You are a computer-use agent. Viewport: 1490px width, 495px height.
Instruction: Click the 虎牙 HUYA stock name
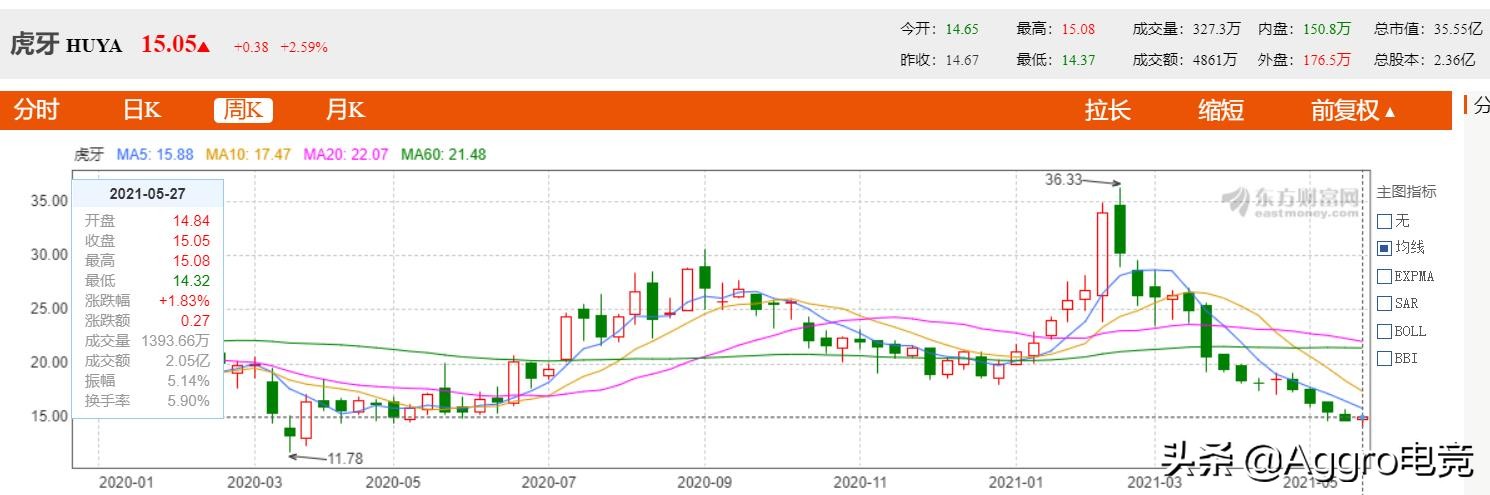66,45
